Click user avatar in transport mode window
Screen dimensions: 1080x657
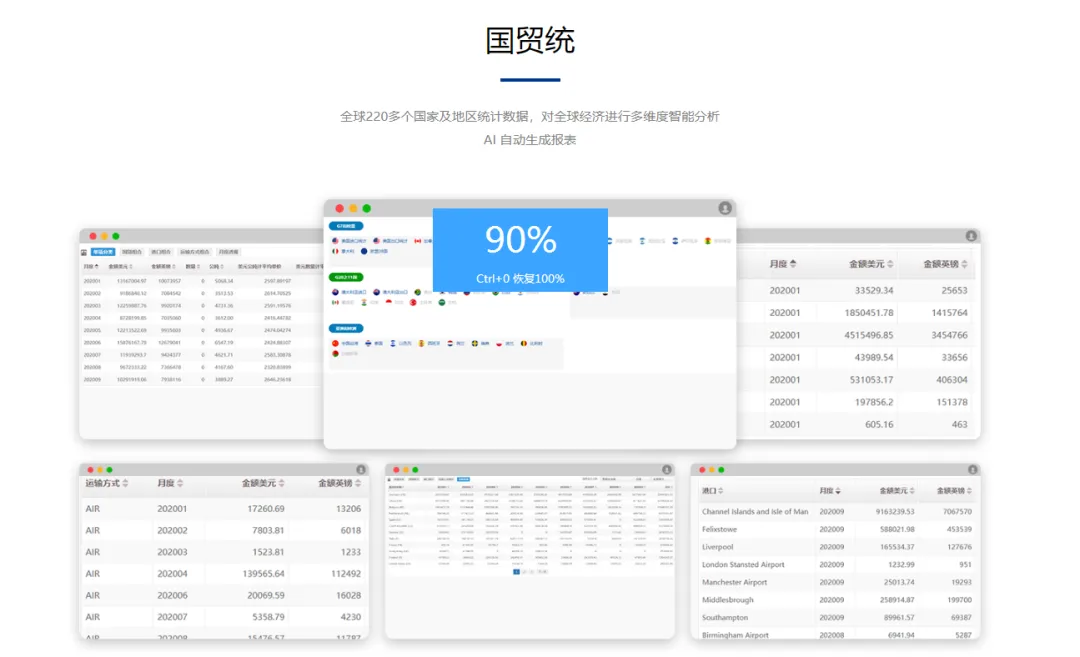click(359, 469)
